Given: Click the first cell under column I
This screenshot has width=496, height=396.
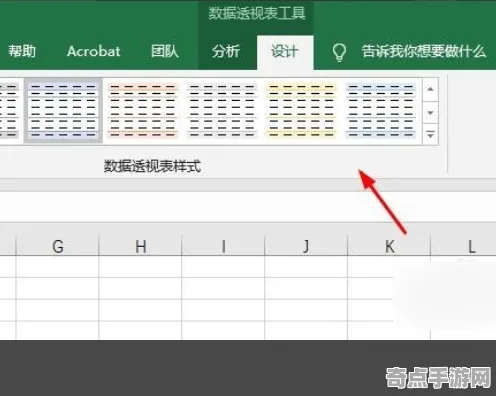Looking at the screenshot, I should click(223, 267).
